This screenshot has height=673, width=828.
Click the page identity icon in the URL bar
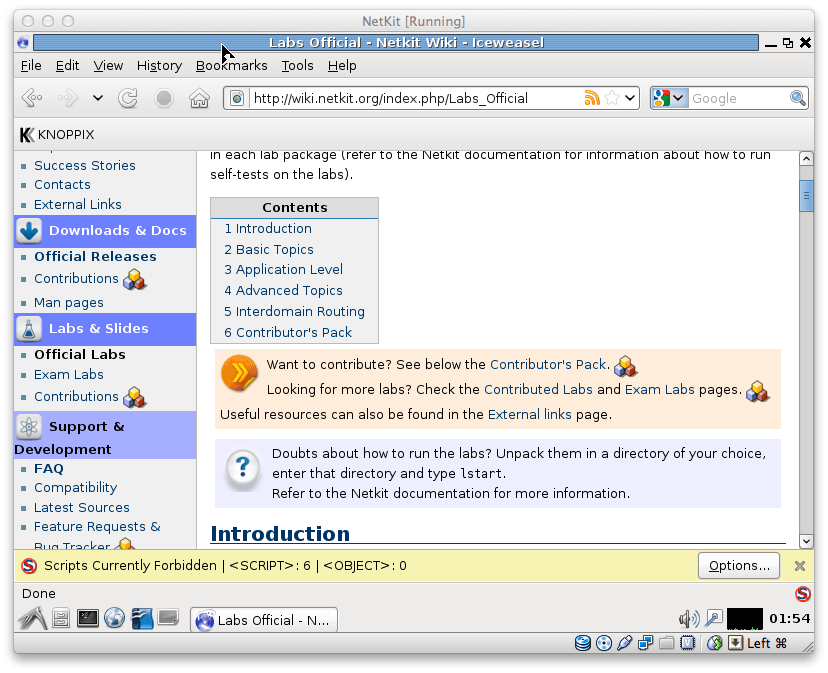point(237,98)
